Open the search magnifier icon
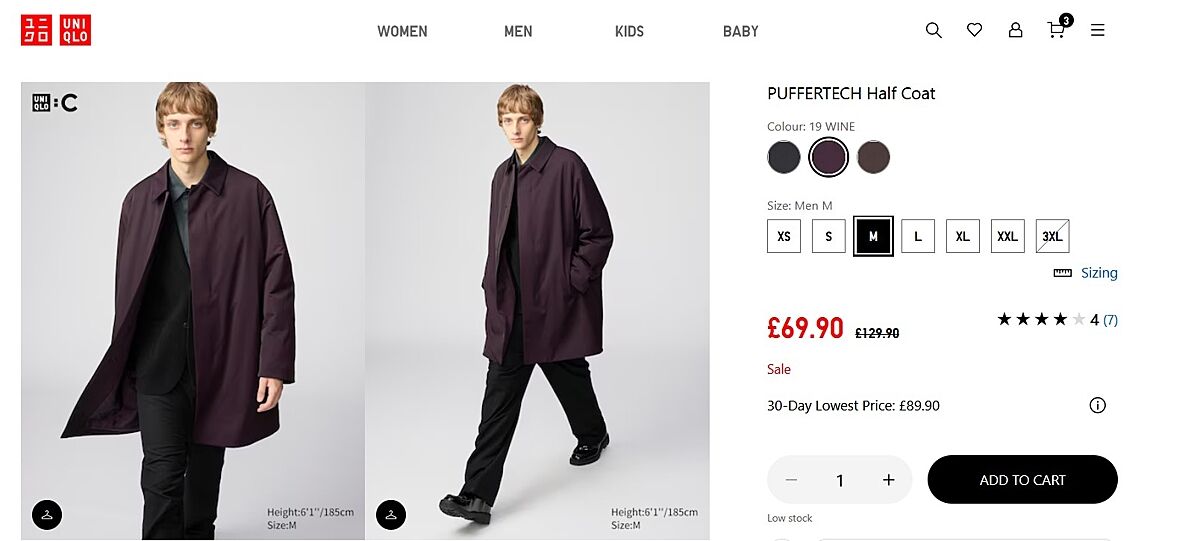Image resolution: width=1200 pixels, height=541 pixels. click(x=933, y=31)
